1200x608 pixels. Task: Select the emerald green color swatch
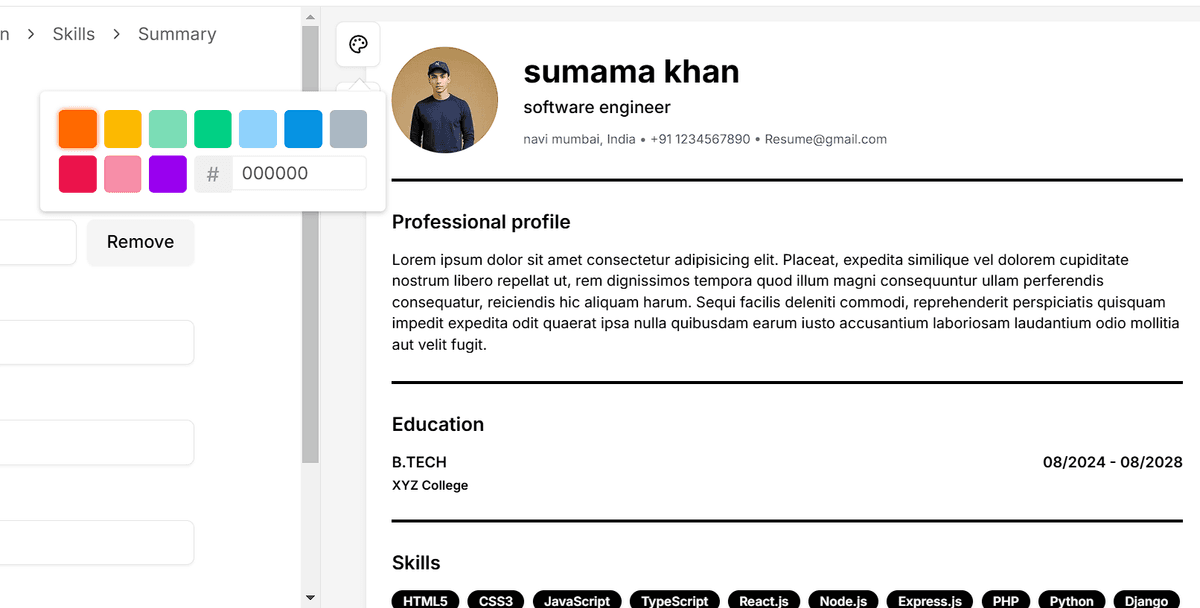point(213,129)
